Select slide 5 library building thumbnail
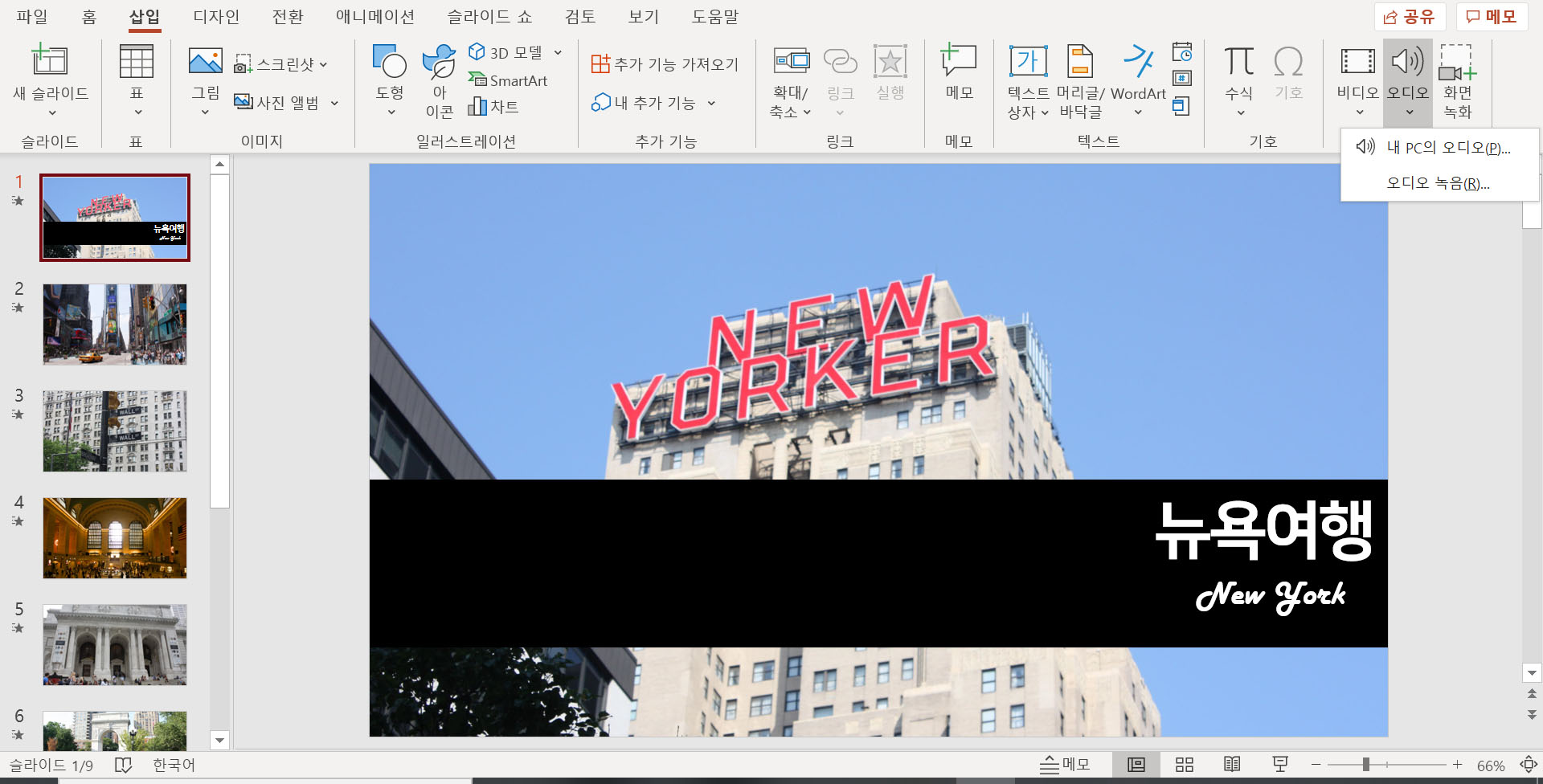This screenshot has height=784, width=1543. [x=115, y=645]
